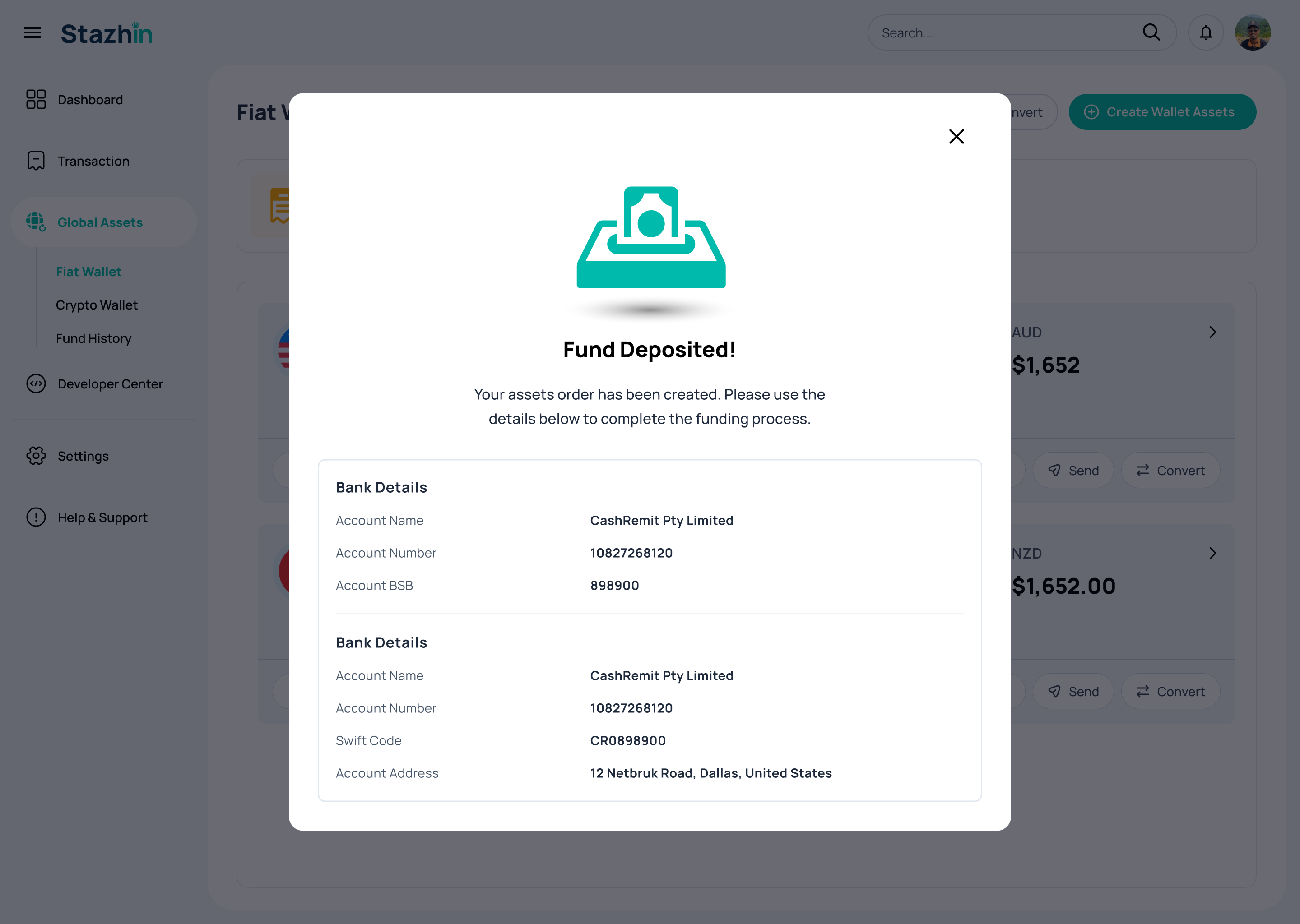Click Send in the AUD card
1300x924 pixels.
[x=1073, y=471]
